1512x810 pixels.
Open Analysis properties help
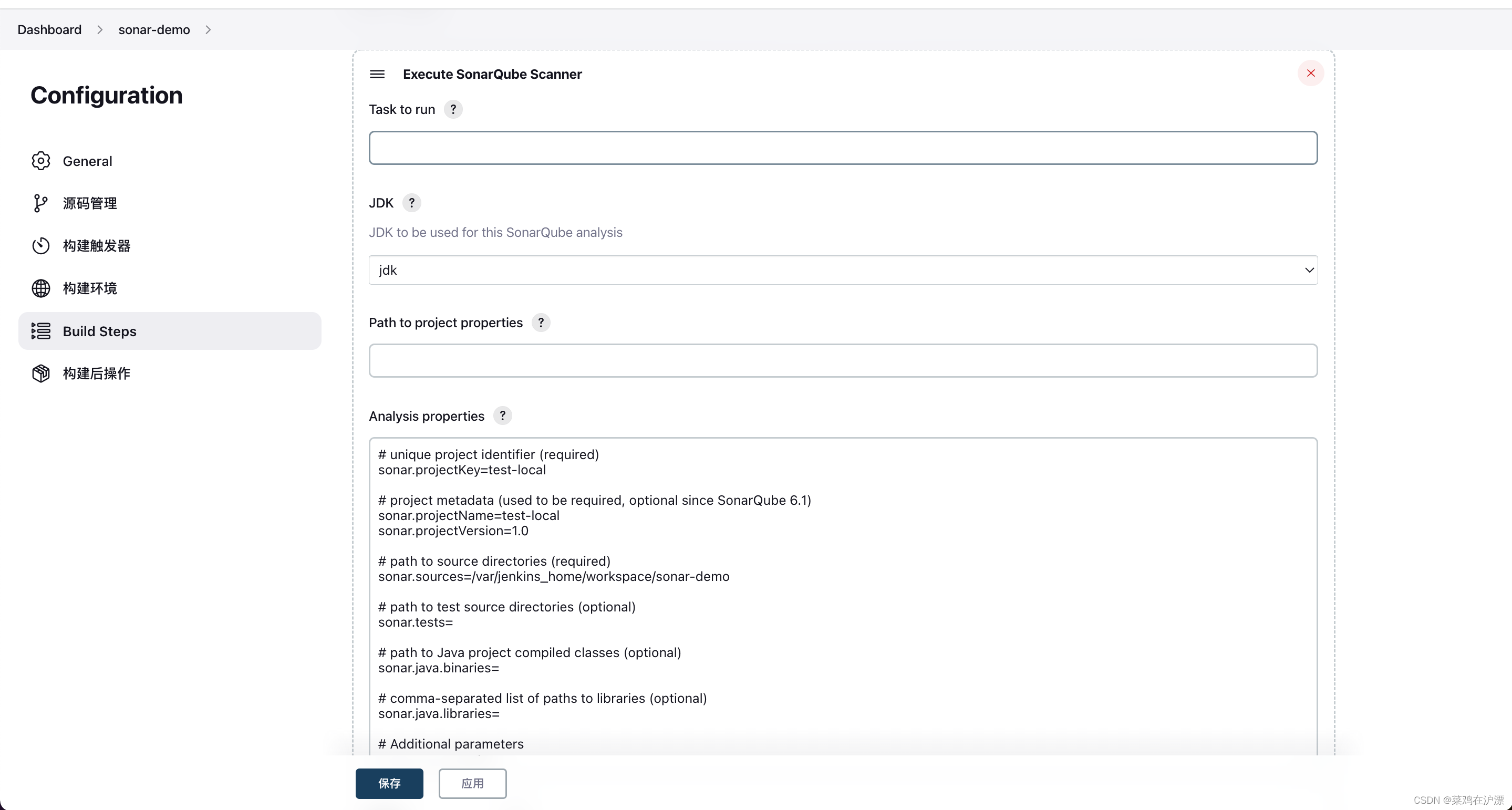click(x=502, y=416)
